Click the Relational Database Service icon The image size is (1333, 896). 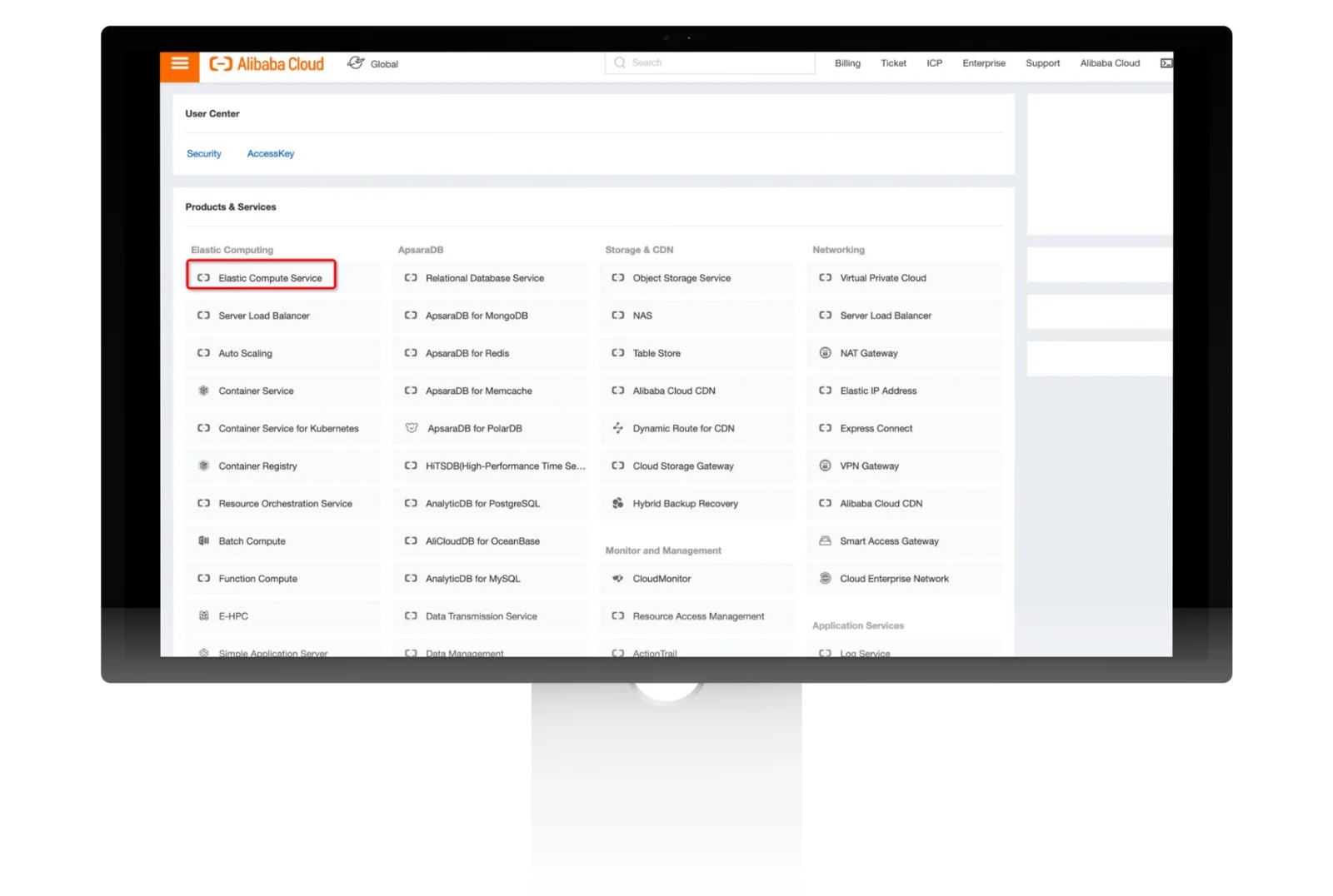coord(411,278)
